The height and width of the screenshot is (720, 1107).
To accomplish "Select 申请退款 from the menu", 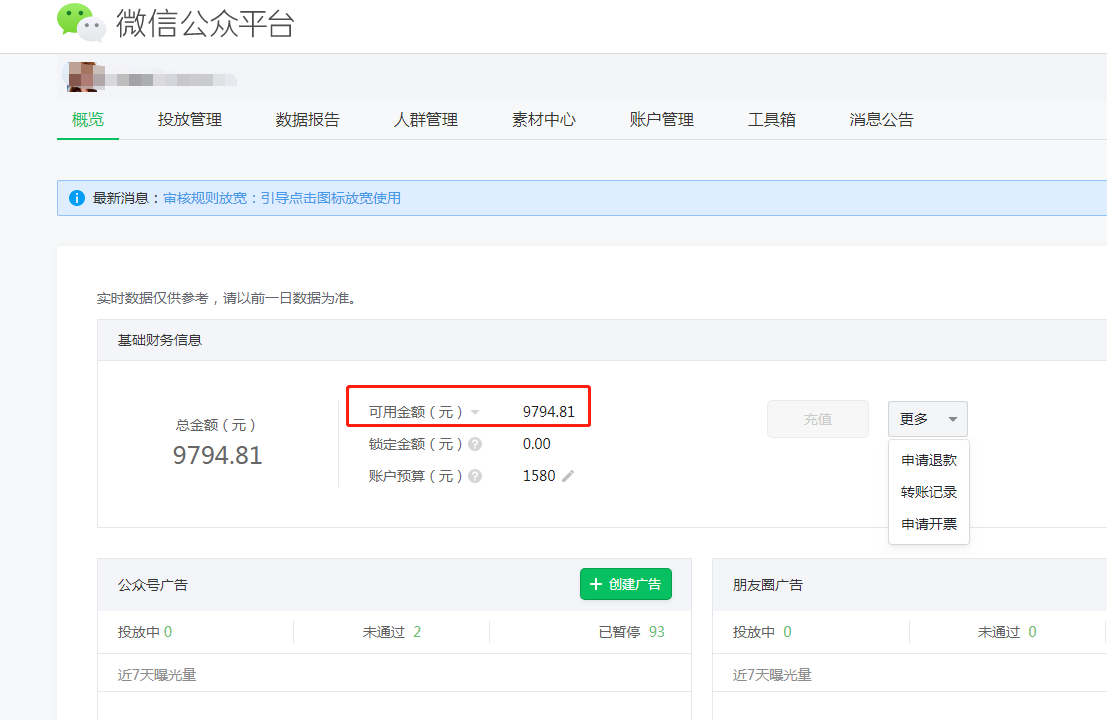I will pyautogui.click(x=929, y=460).
